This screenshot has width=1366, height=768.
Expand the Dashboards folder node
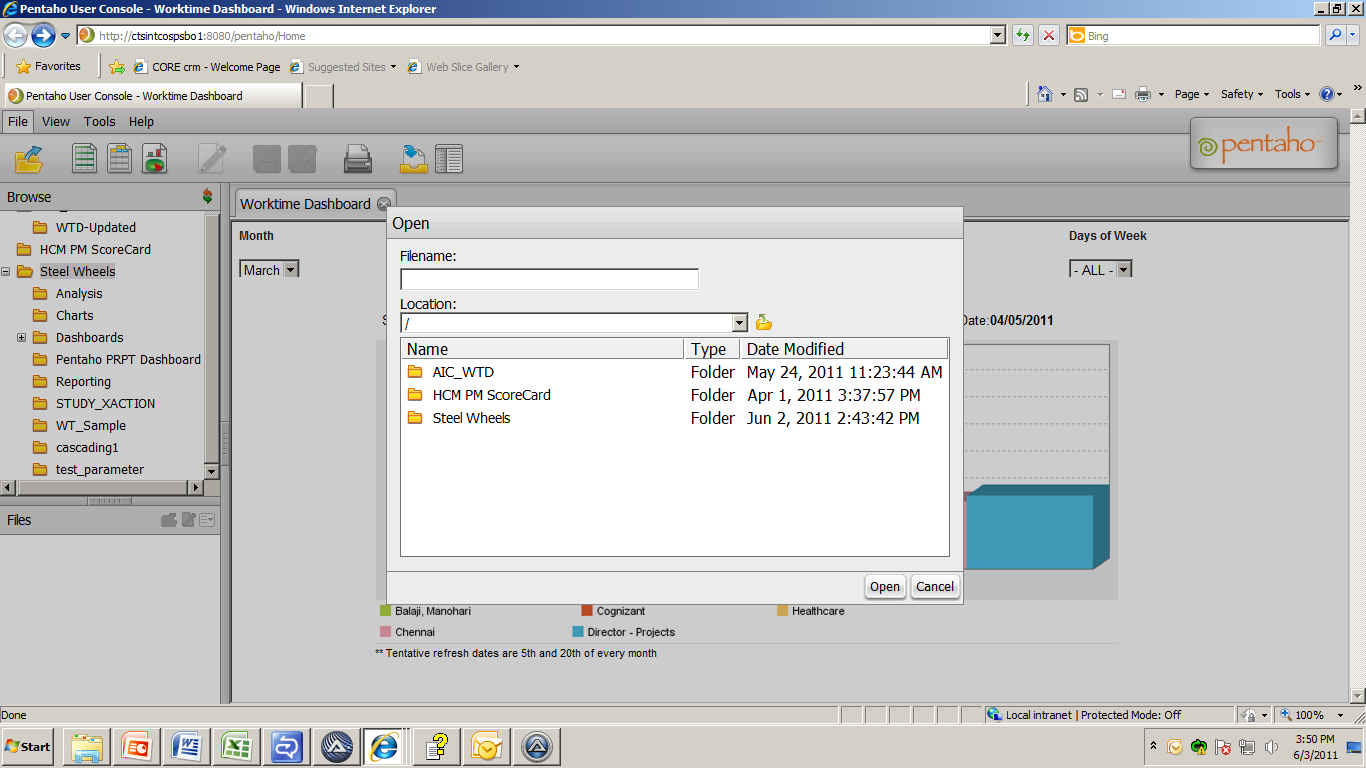pyautogui.click(x=22, y=337)
